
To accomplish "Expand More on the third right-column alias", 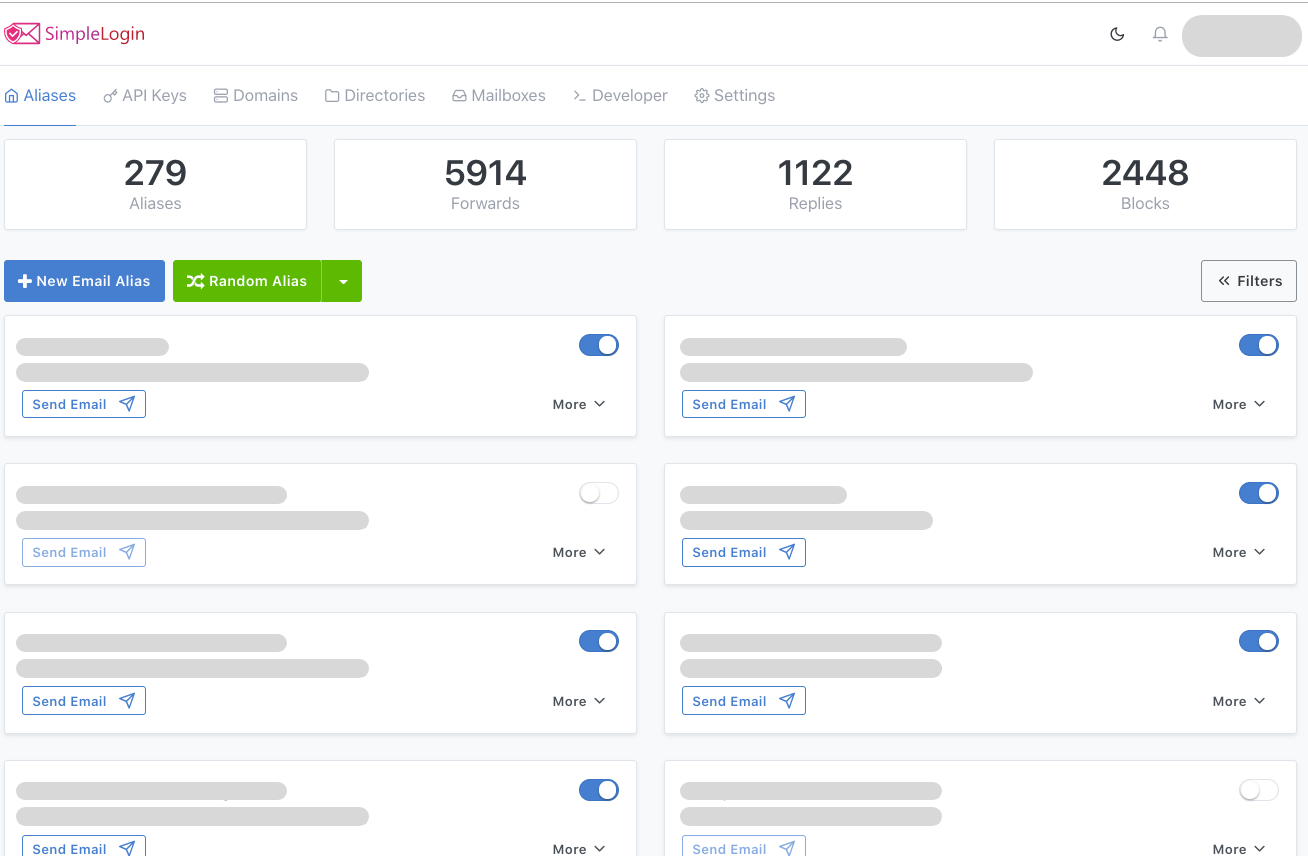I will (x=1239, y=701).
